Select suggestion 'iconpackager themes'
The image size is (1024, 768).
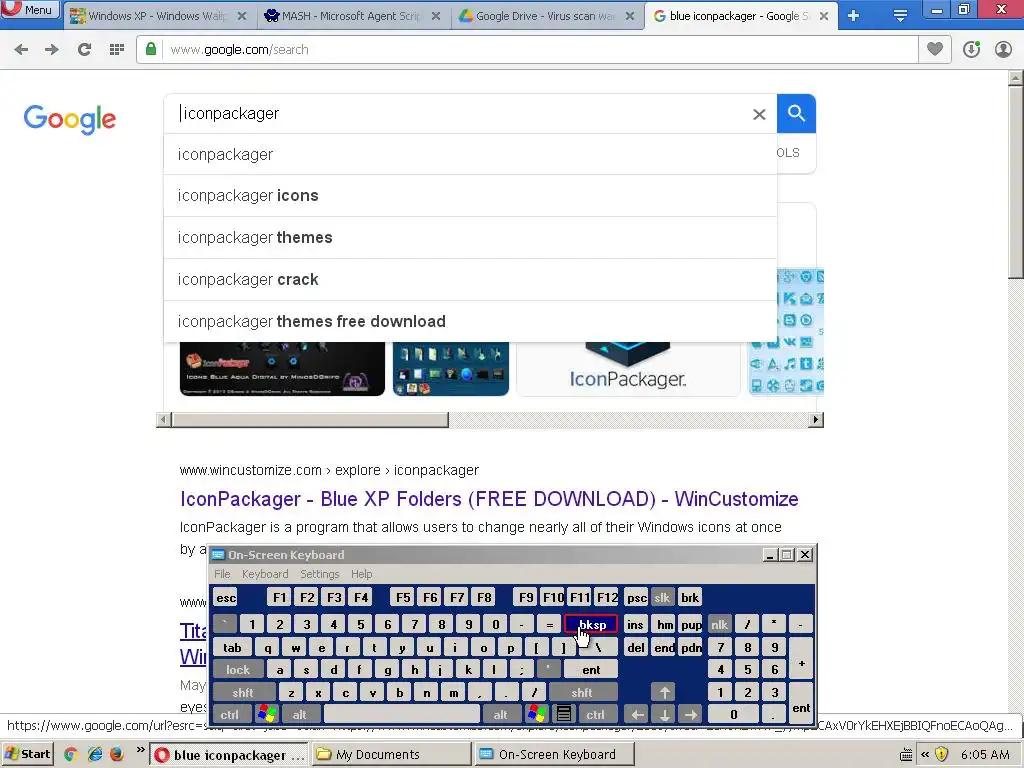coord(470,238)
